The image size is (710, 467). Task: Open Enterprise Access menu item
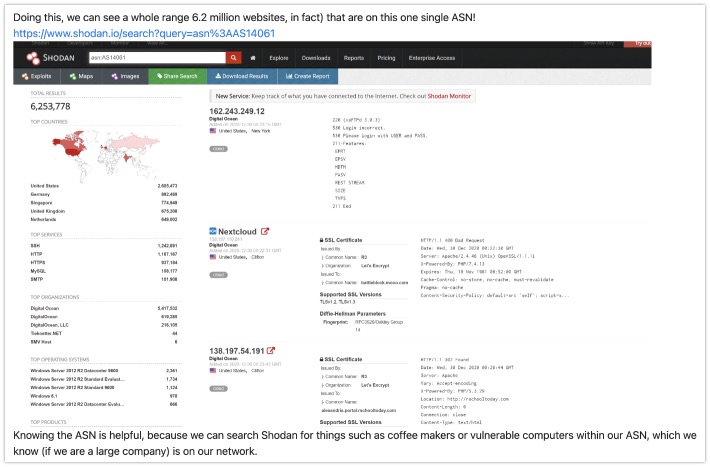(432, 58)
